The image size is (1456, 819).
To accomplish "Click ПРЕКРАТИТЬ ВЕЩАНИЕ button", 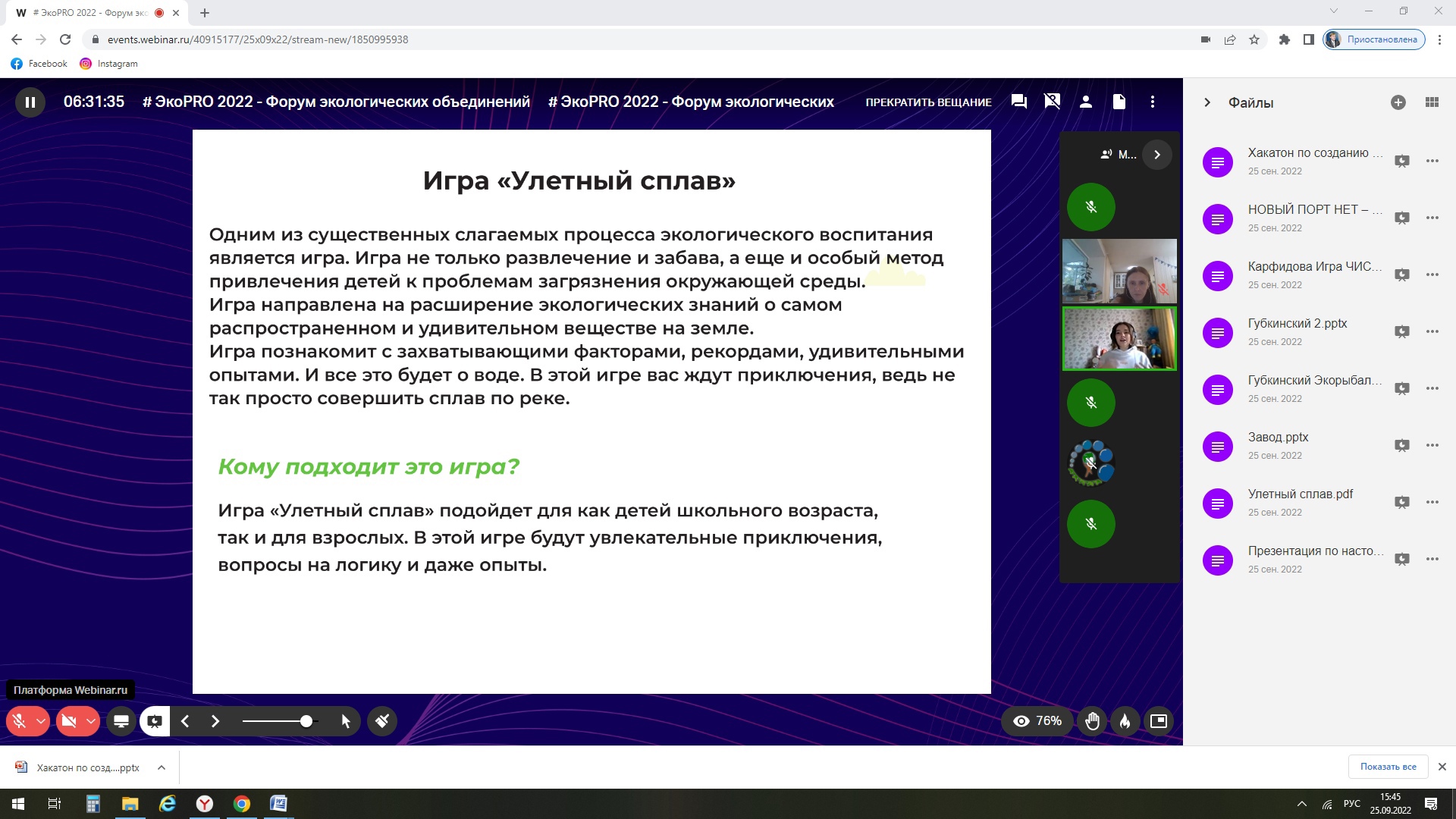I will (928, 102).
